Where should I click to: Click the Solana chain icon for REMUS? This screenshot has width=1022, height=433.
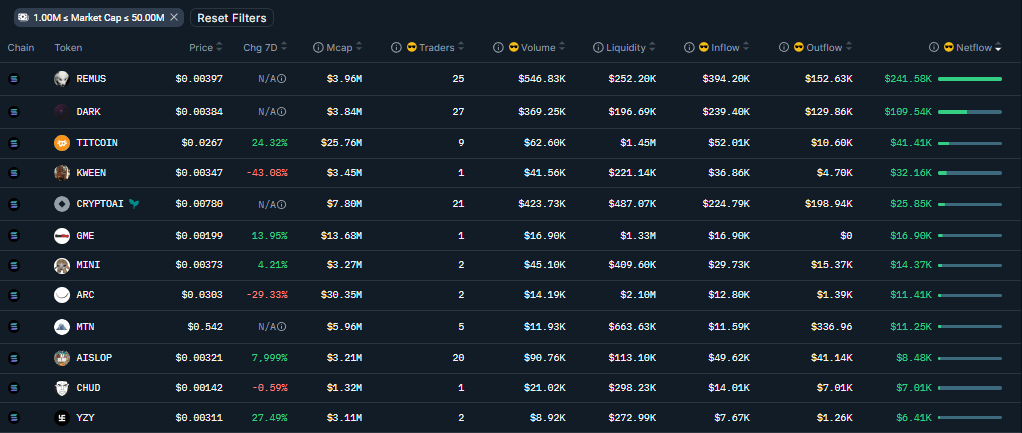[14, 79]
